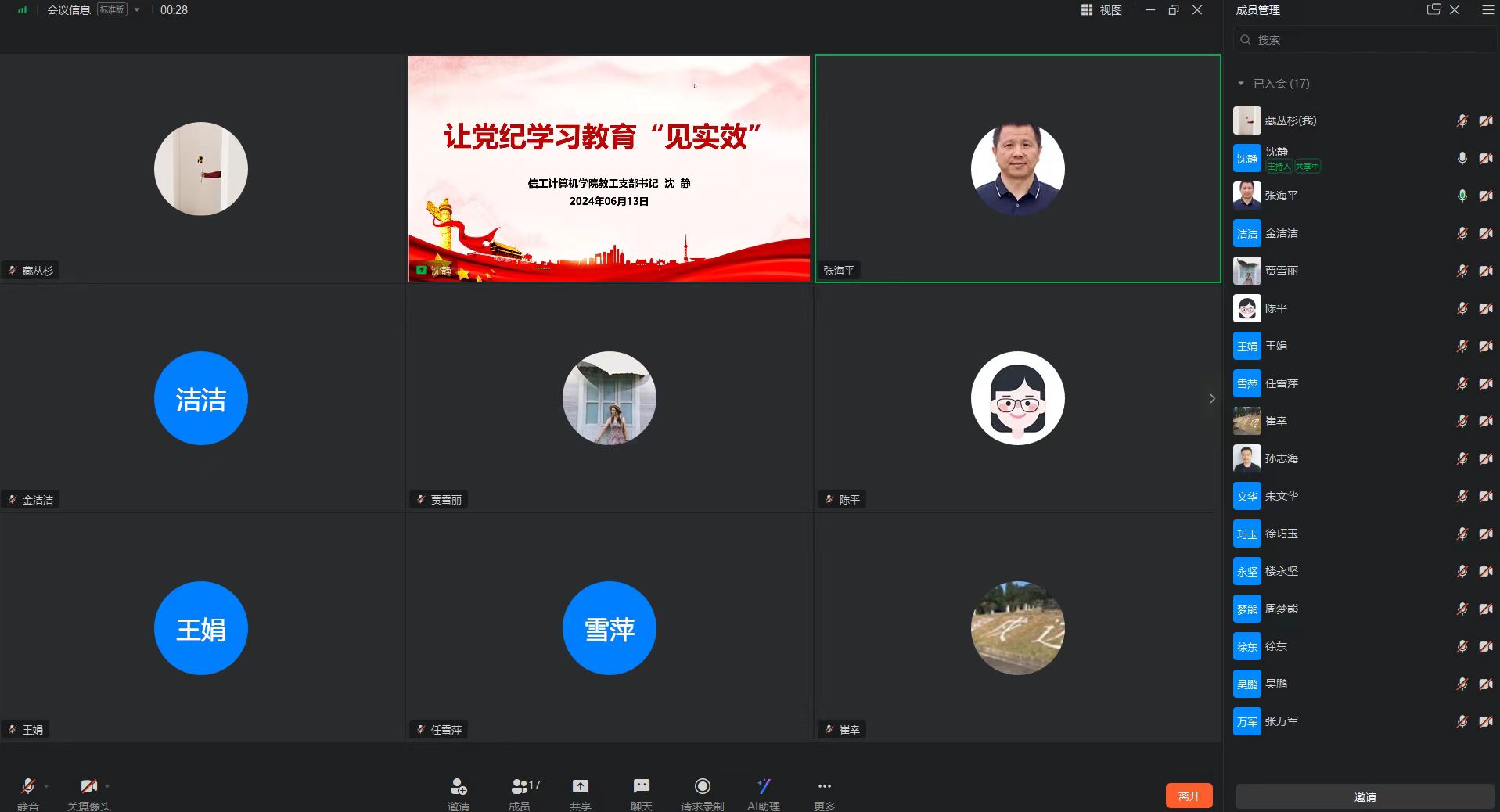Pop out the member management panel
The width and height of the screenshot is (1500, 812).
pos(1433,9)
